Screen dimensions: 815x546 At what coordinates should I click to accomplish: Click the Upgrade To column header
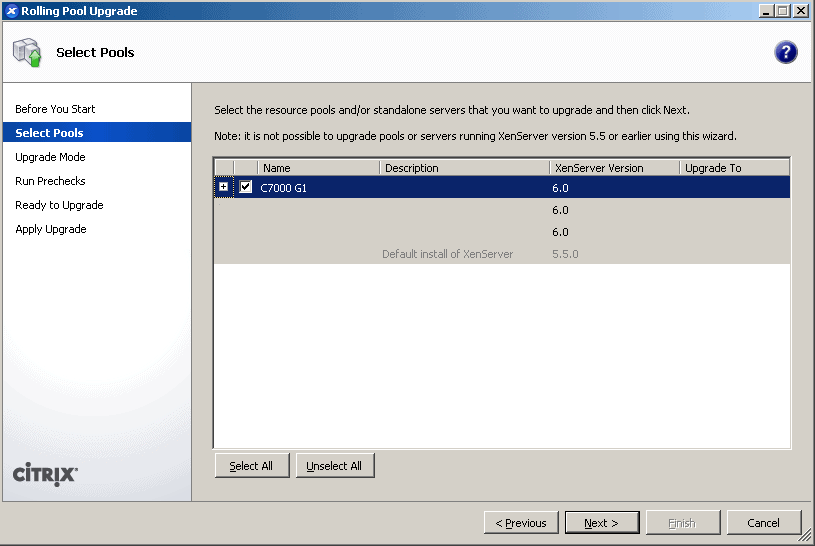point(733,168)
